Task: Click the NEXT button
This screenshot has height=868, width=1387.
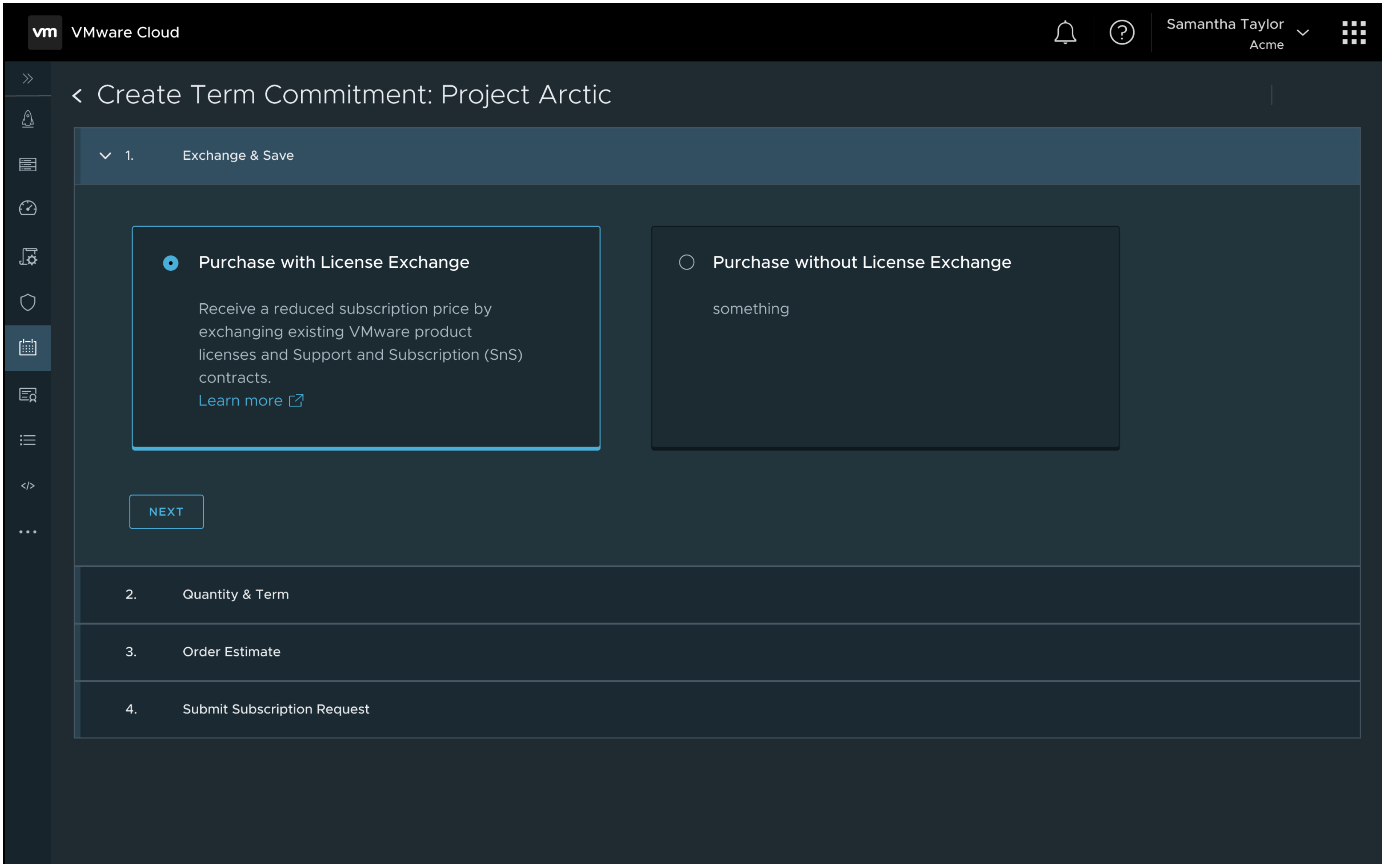Action: pos(167,511)
